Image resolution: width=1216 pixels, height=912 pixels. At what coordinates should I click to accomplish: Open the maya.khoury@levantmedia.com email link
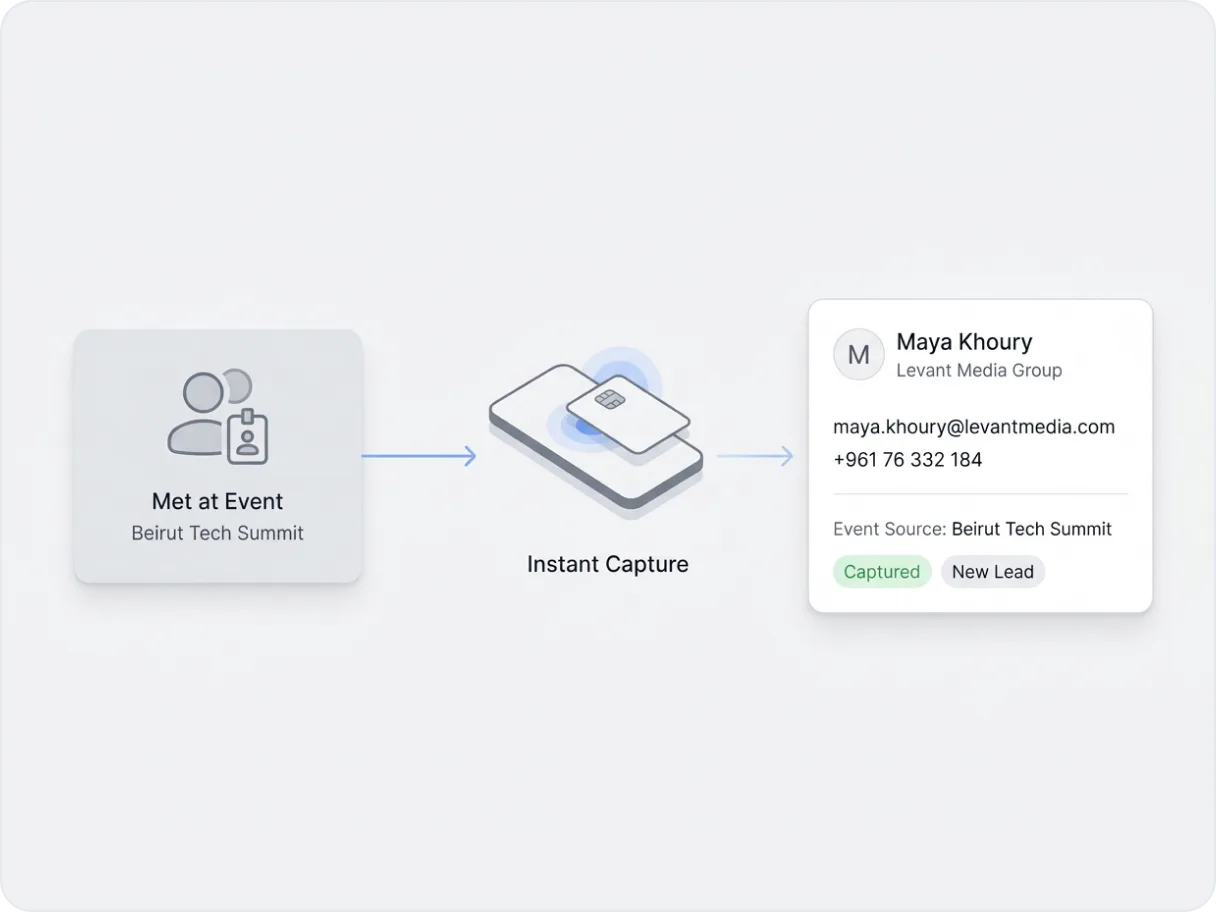(973, 427)
